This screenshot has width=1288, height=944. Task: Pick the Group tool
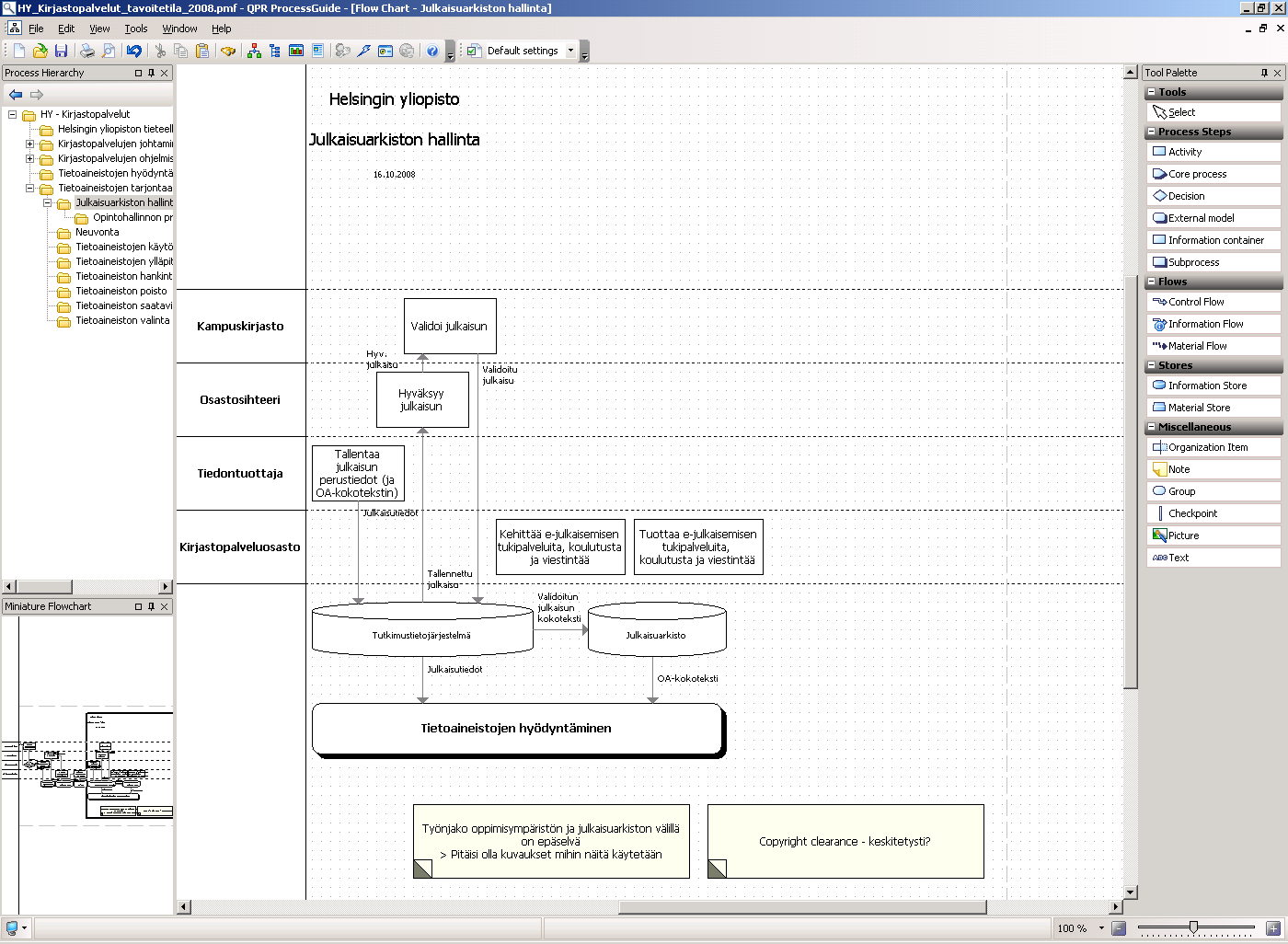(1213, 491)
